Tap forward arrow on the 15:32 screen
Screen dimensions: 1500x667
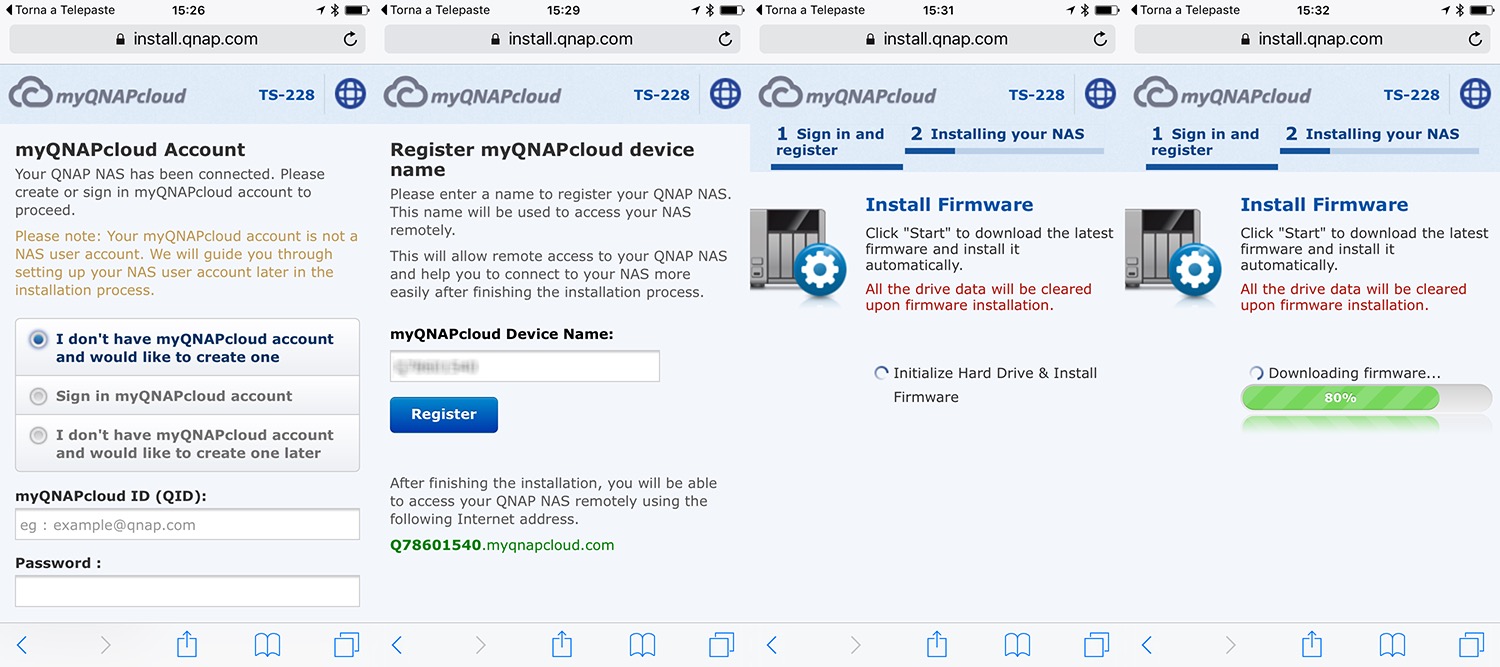coord(1231,645)
